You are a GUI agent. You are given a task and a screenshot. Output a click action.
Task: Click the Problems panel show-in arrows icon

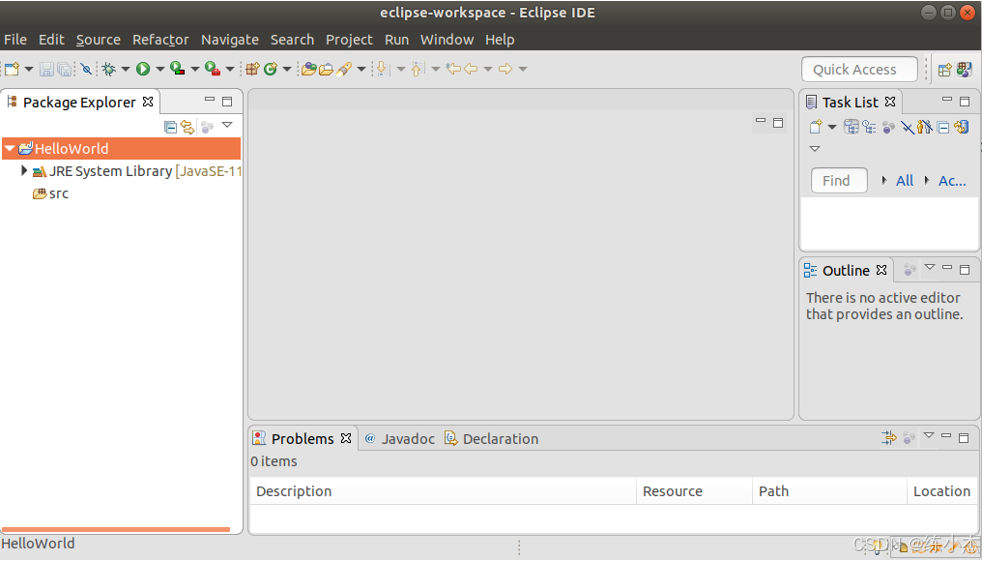coord(889,438)
